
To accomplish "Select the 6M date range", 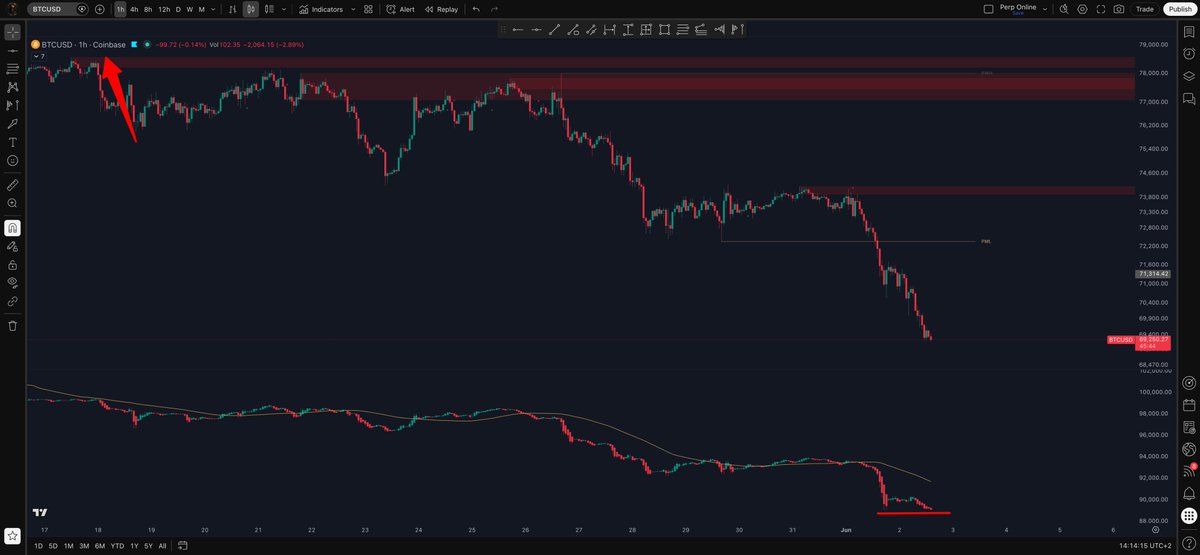I will coord(100,546).
